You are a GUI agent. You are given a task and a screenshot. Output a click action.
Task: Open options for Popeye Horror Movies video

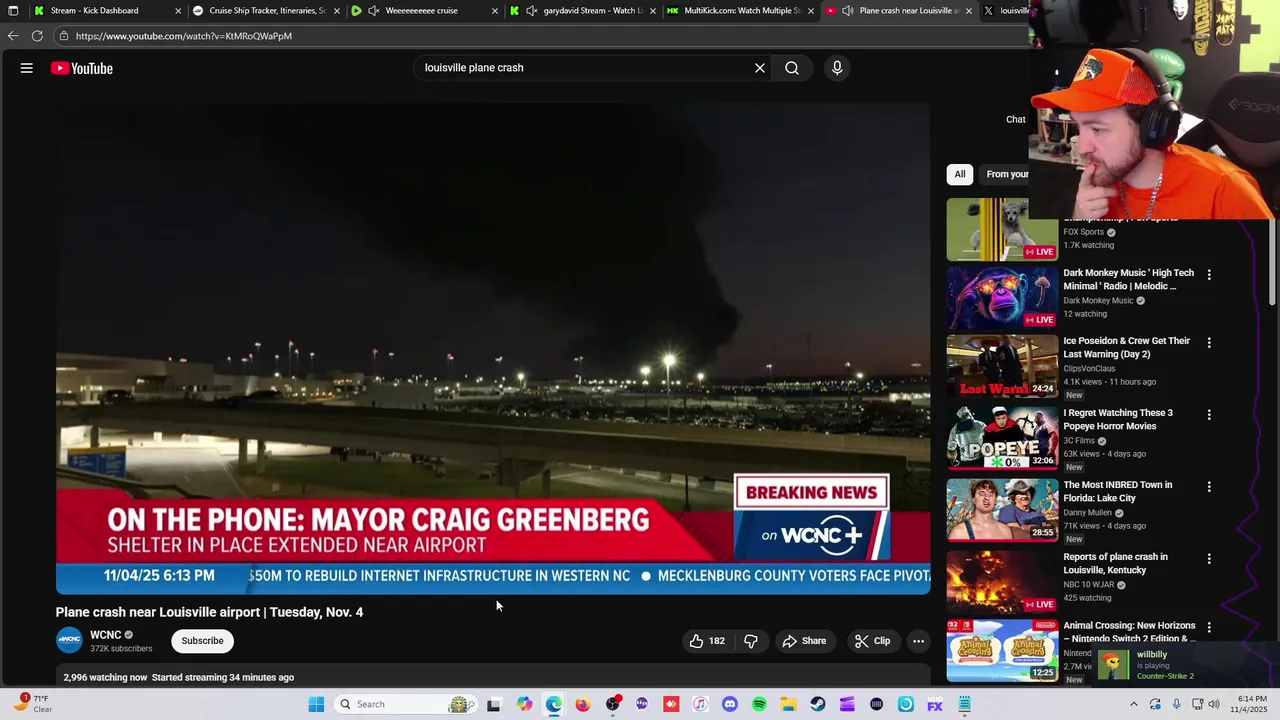[x=1209, y=414]
